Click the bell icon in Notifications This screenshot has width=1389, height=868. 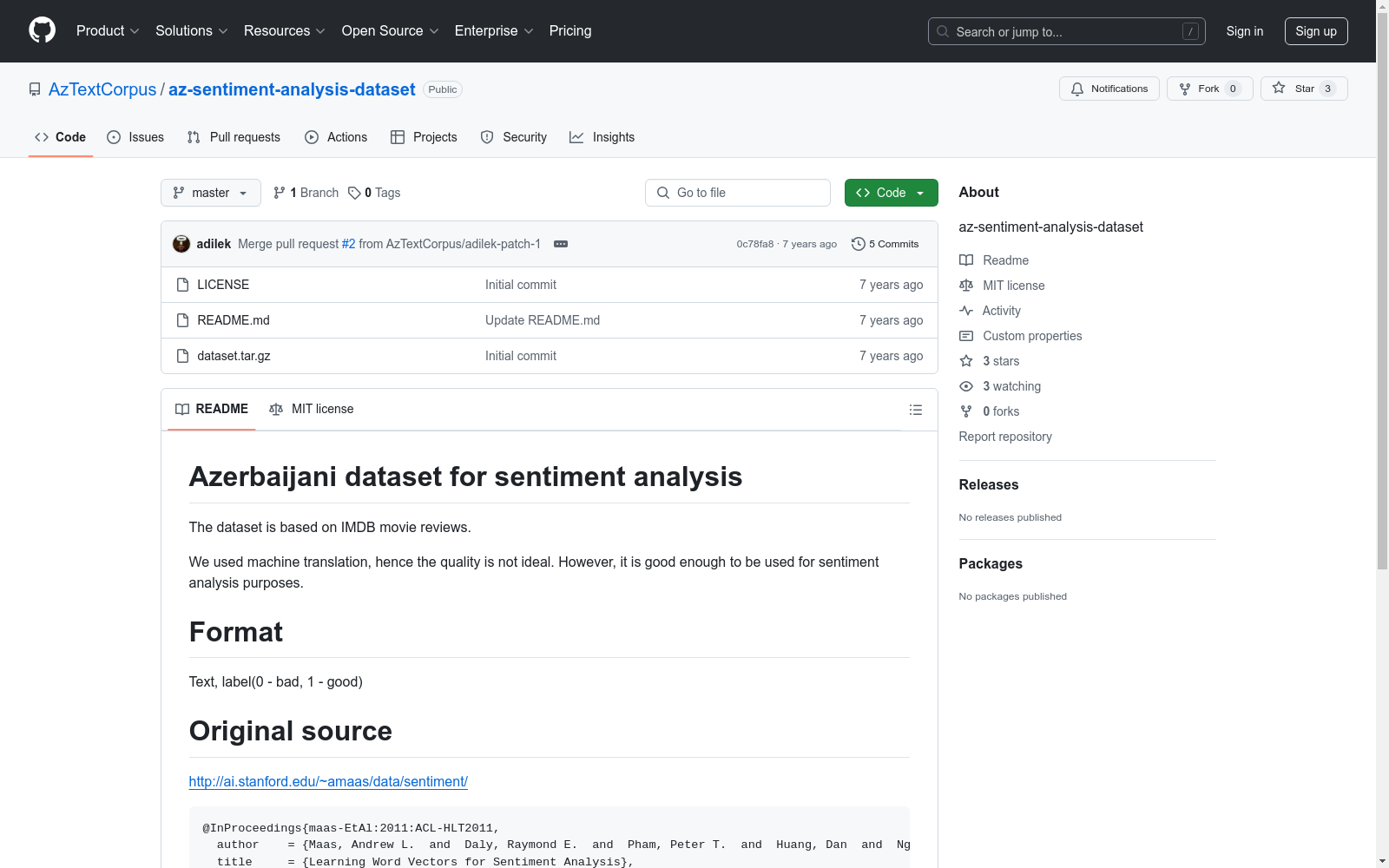point(1077,89)
